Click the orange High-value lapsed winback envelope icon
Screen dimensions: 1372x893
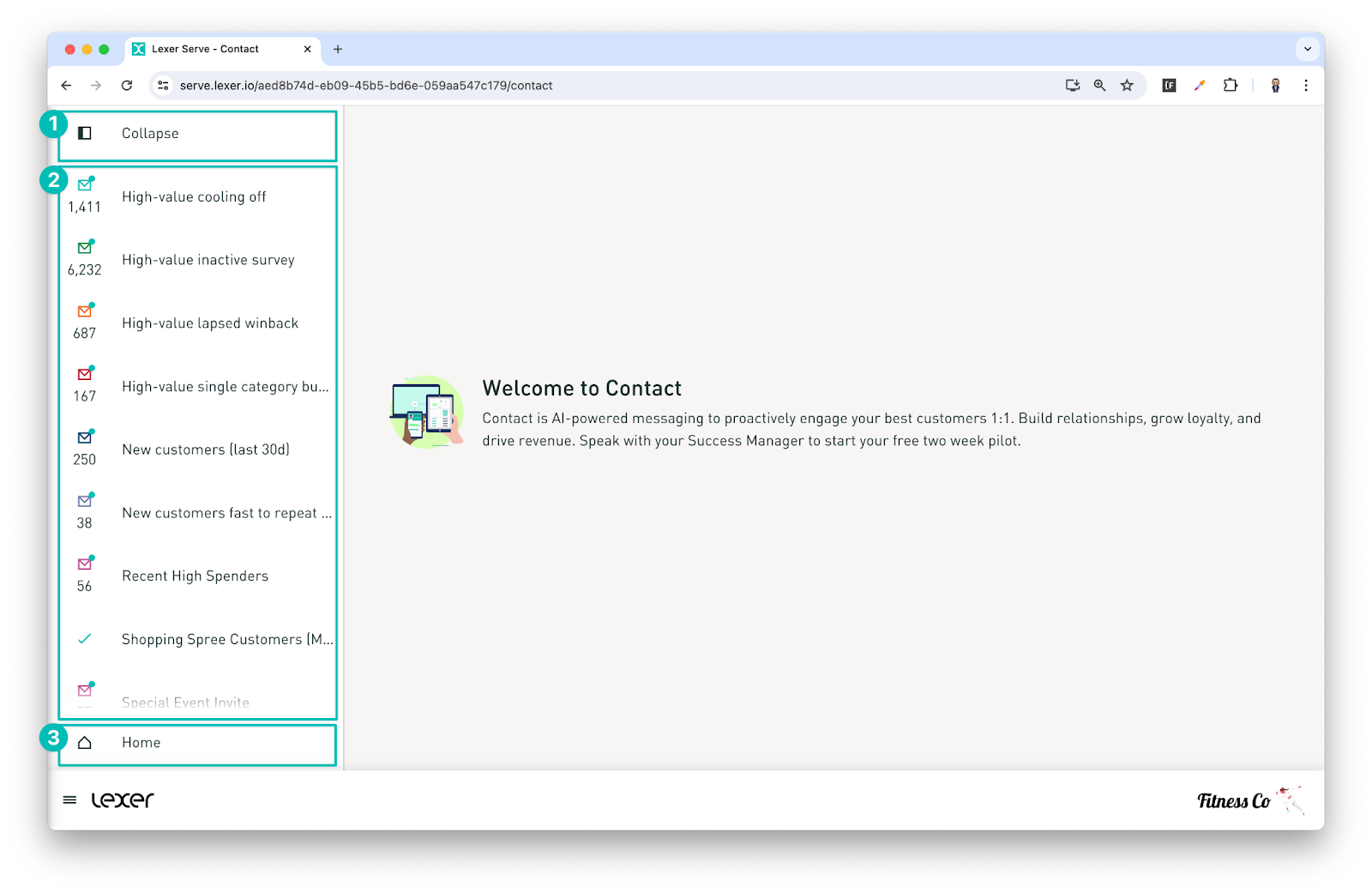pos(85,311)
